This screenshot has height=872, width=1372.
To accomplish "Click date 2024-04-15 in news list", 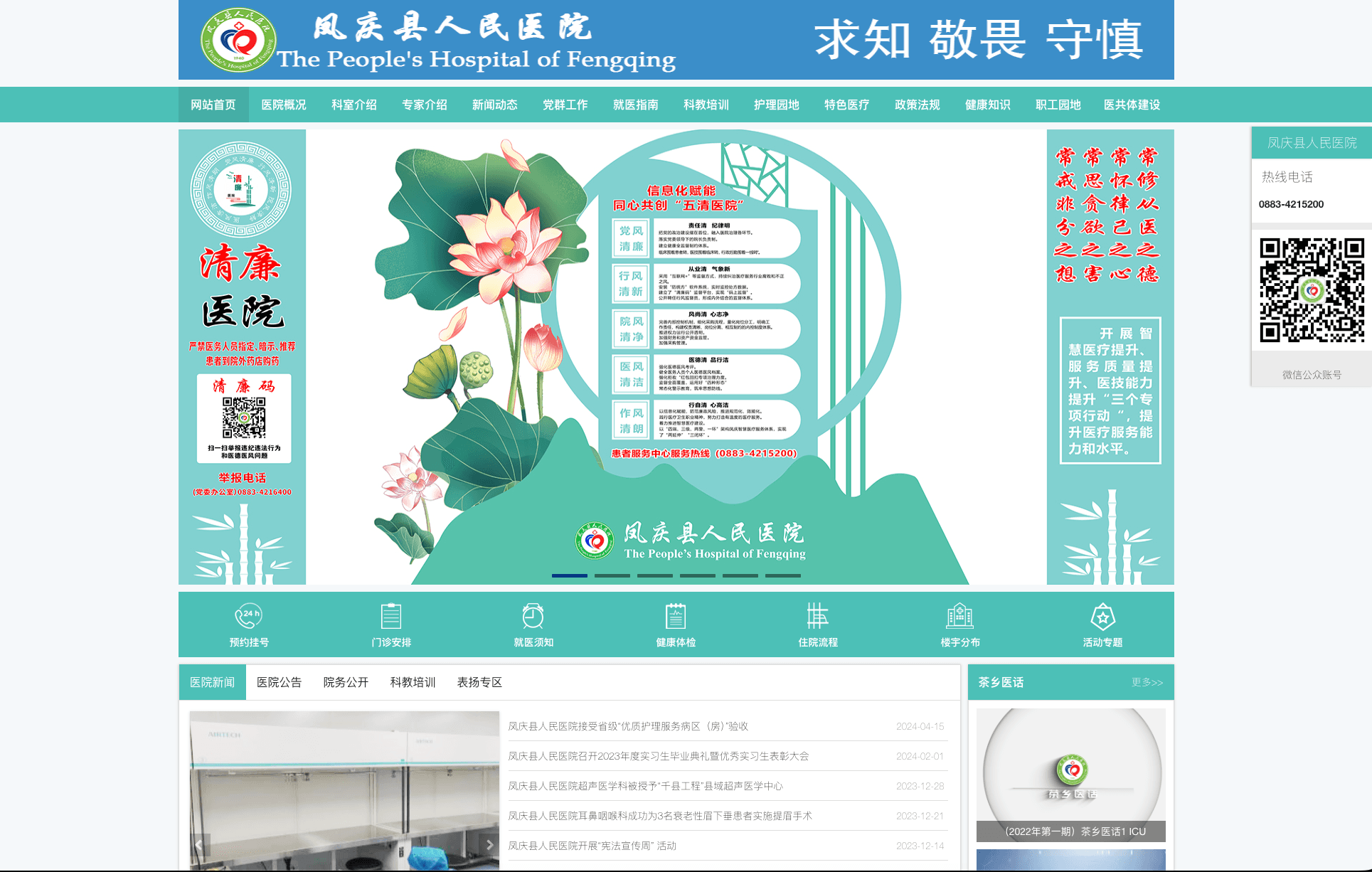I will tap(920, 726).
